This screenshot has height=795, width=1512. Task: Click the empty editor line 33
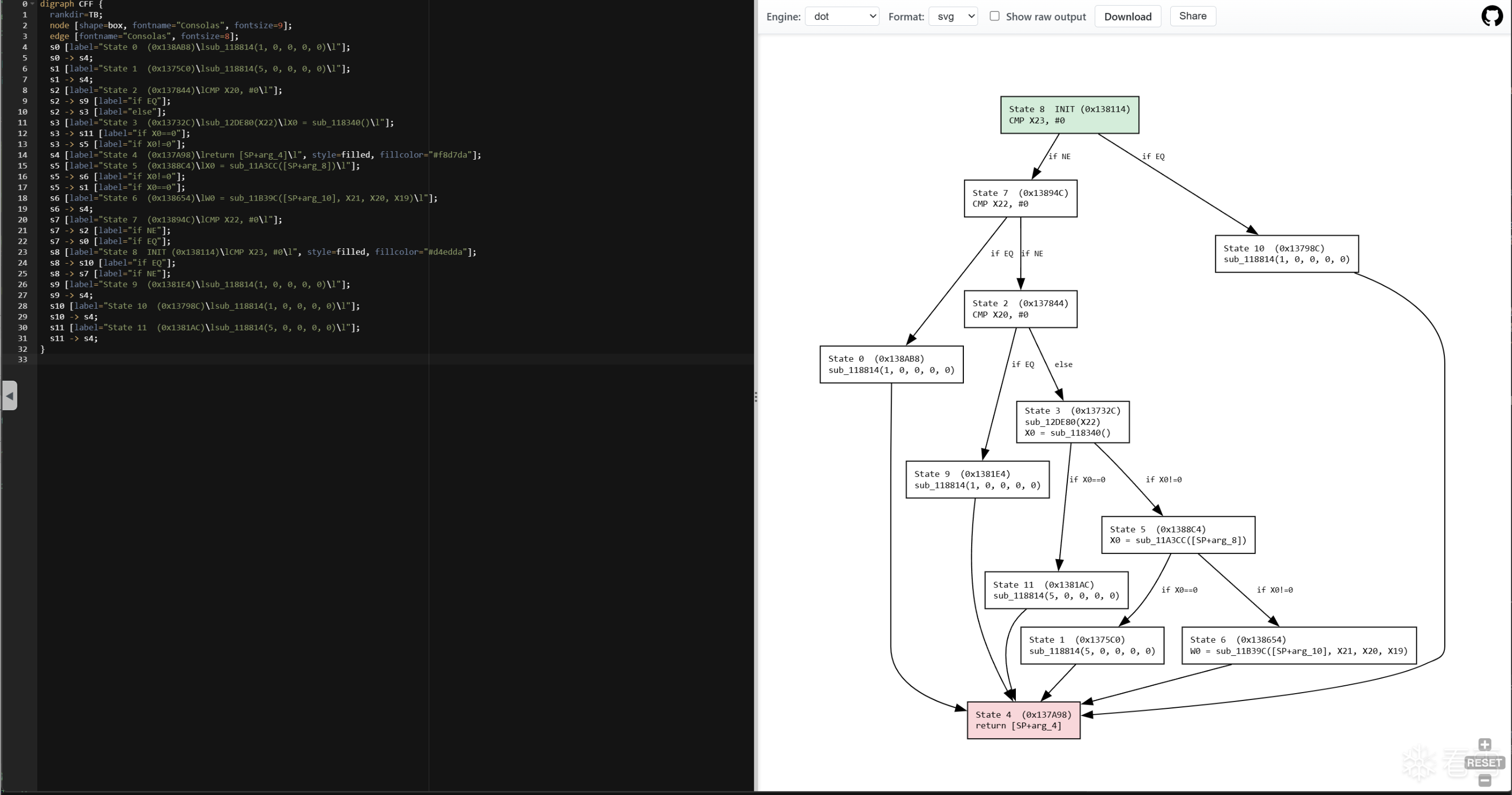[x=352, y=359]
